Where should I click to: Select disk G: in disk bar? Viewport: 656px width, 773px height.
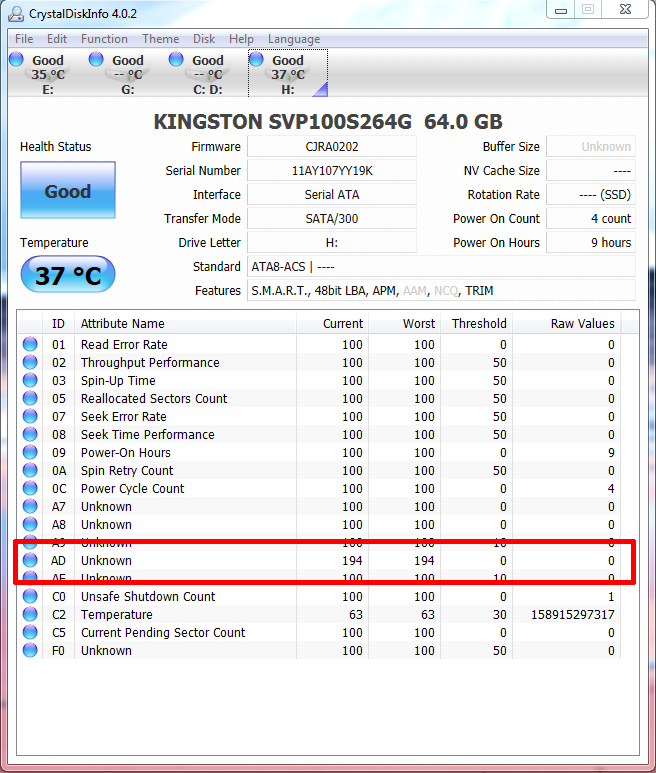128,73
